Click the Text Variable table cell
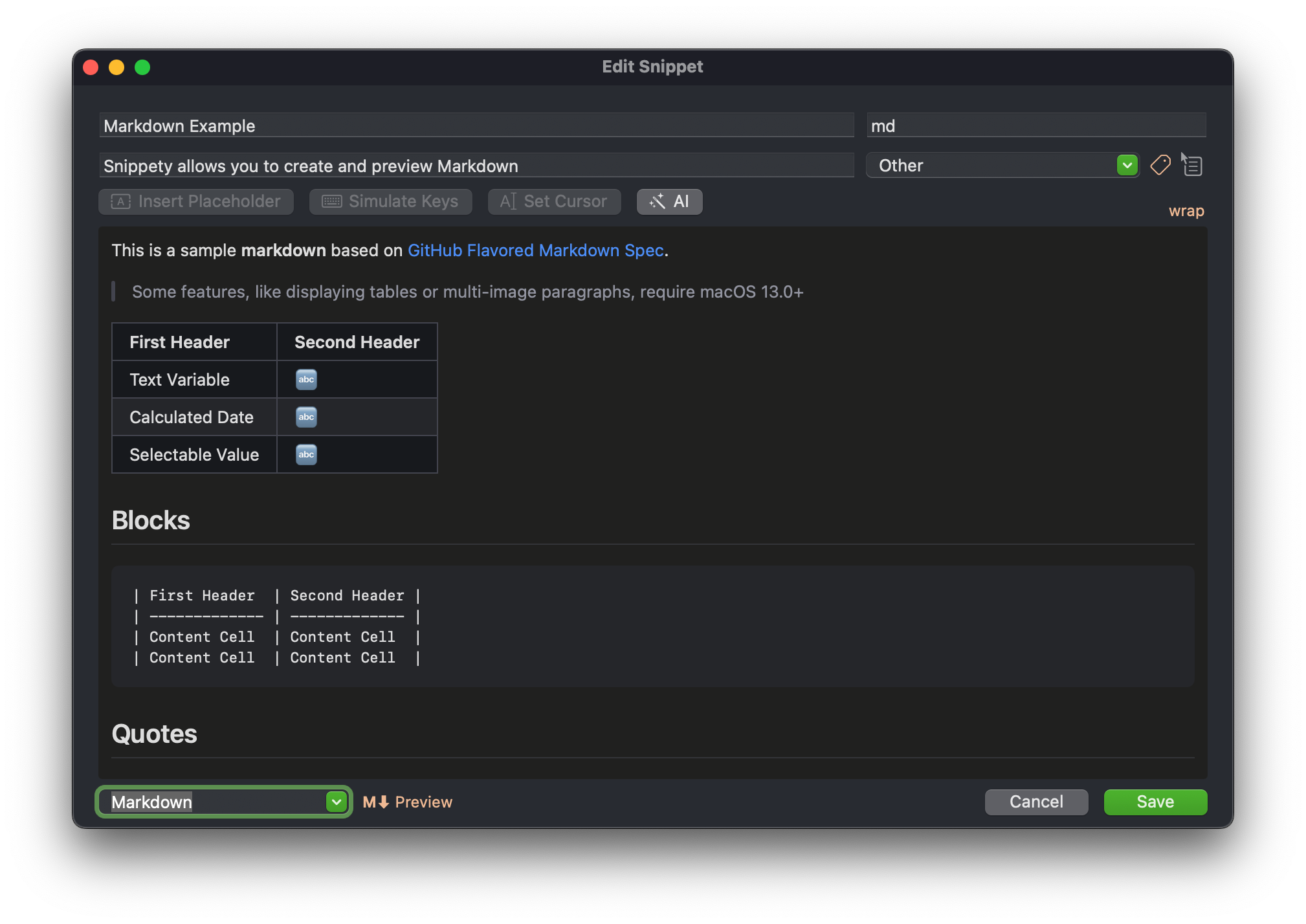Screen dimensions: 1306x924 194,379
